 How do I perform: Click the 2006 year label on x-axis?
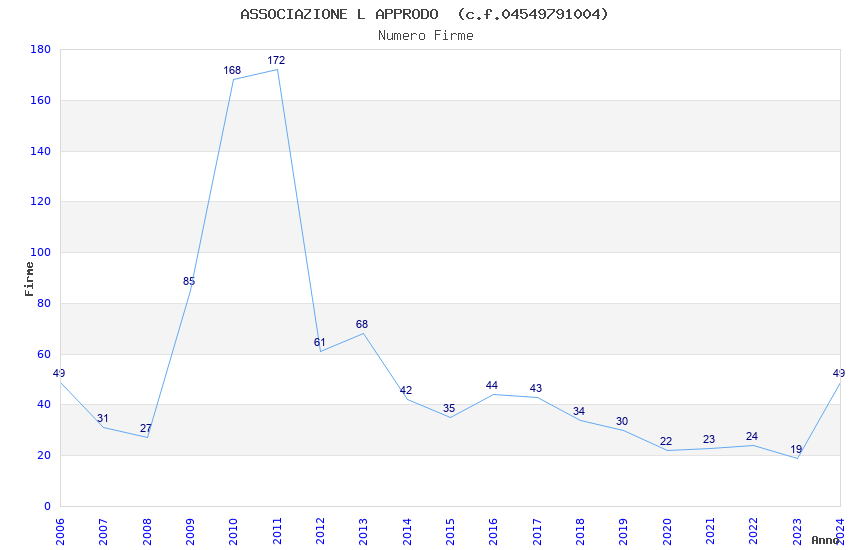60,531
